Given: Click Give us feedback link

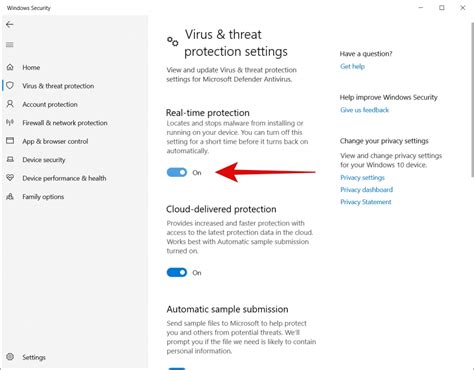Looking at the screenshot, I should point(364,110).
